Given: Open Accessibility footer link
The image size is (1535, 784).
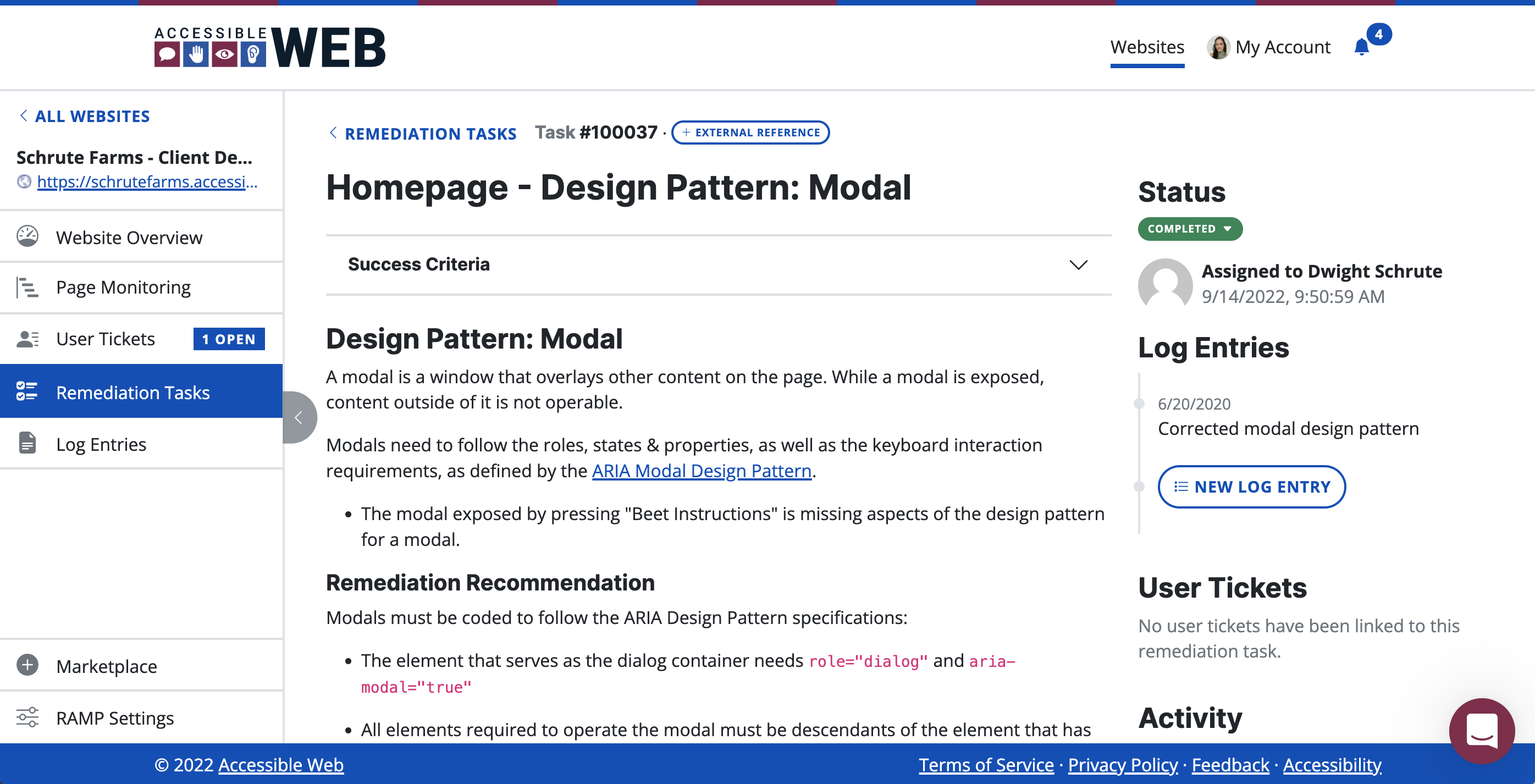Looking at the screenshot, I should pos(1332,764).
